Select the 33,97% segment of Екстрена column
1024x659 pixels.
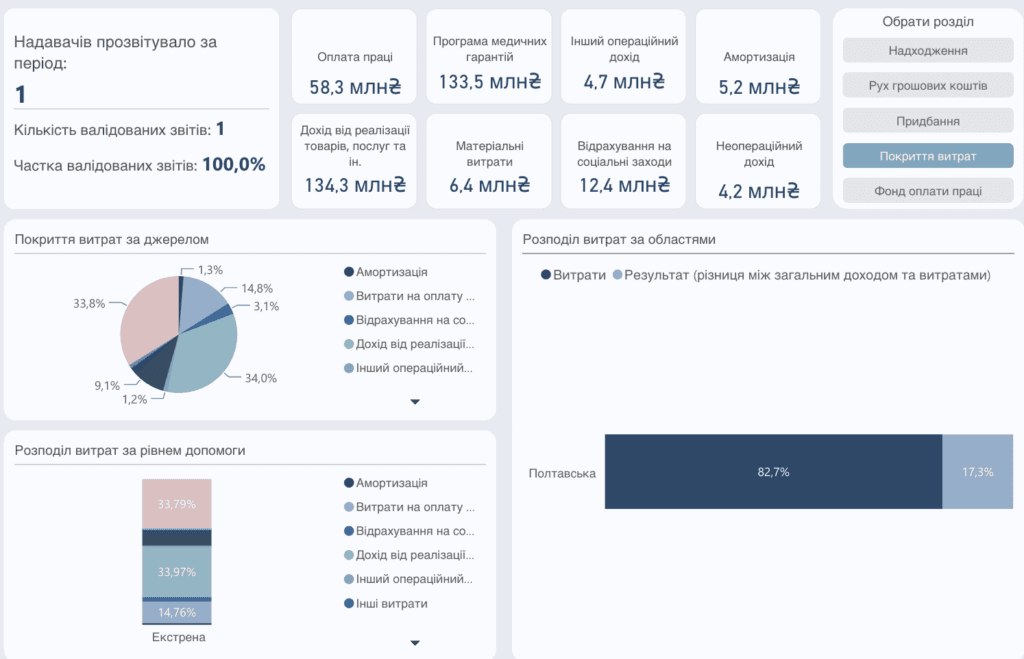tap(177, 571)
